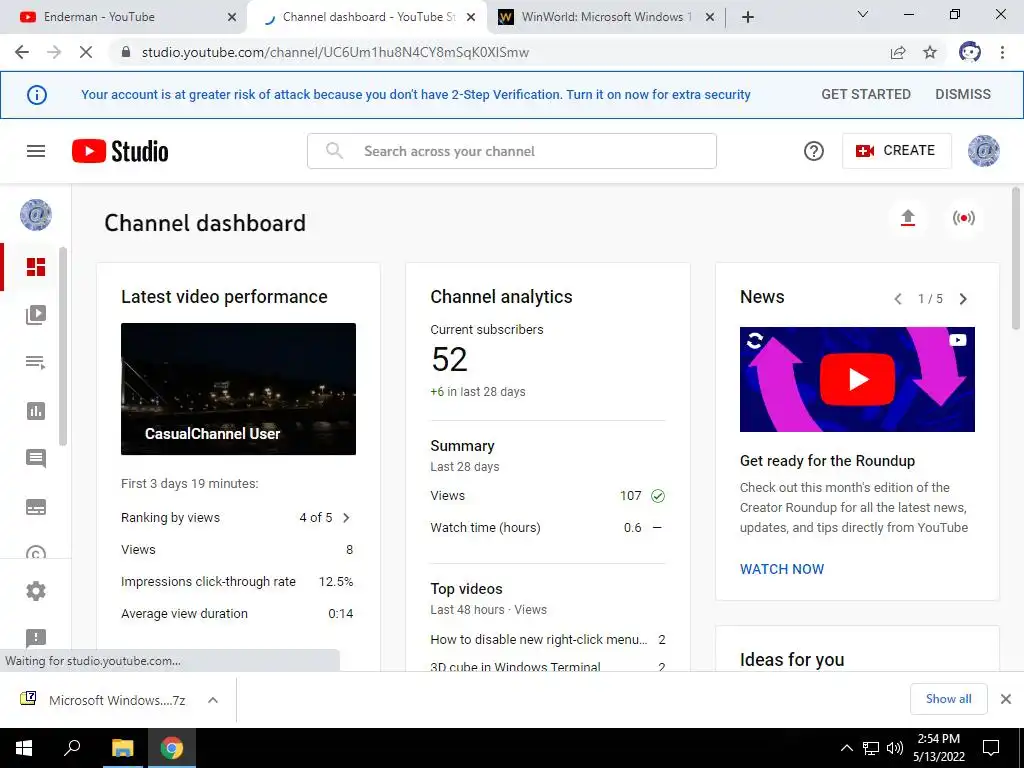The height and width of the screenshot is (768, 1024).
Task: Open a new Chrome tab
Action: click(x=748, y=17)
